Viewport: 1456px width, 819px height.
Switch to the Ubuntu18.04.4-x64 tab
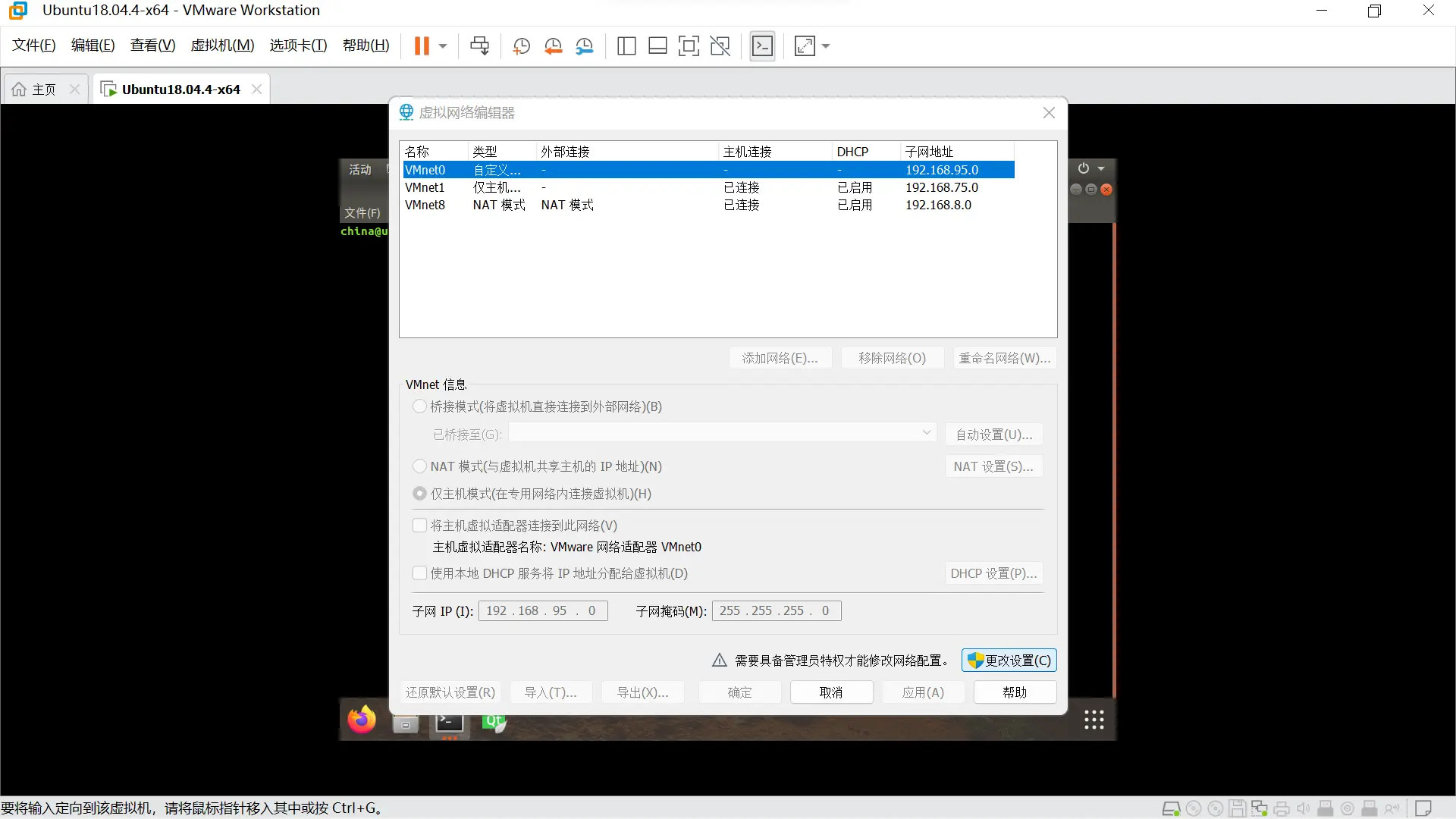180,89
